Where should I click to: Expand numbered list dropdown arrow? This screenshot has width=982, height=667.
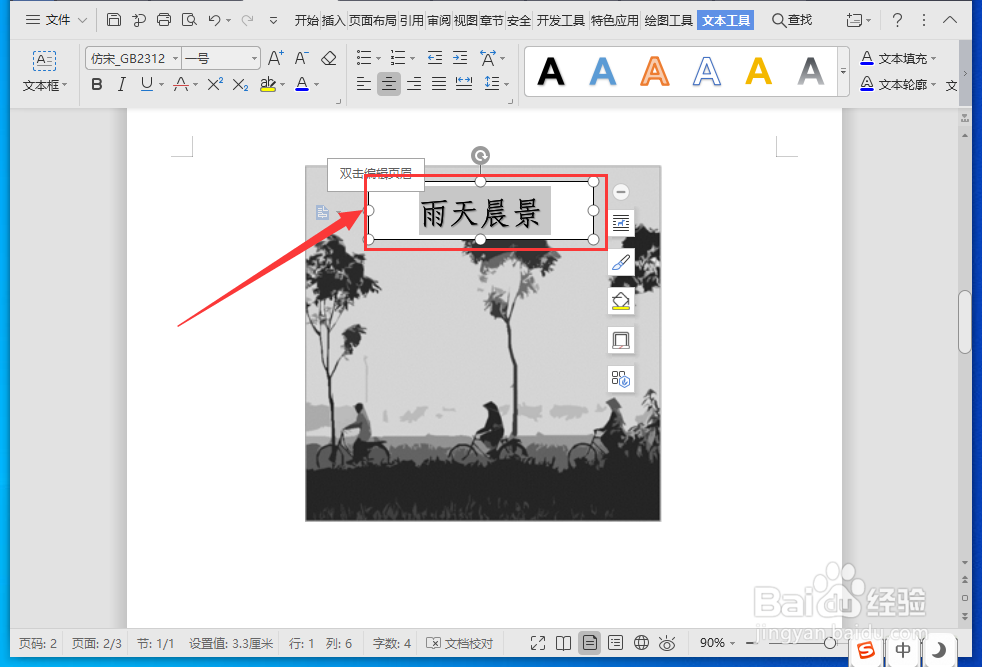pos(412,59)
